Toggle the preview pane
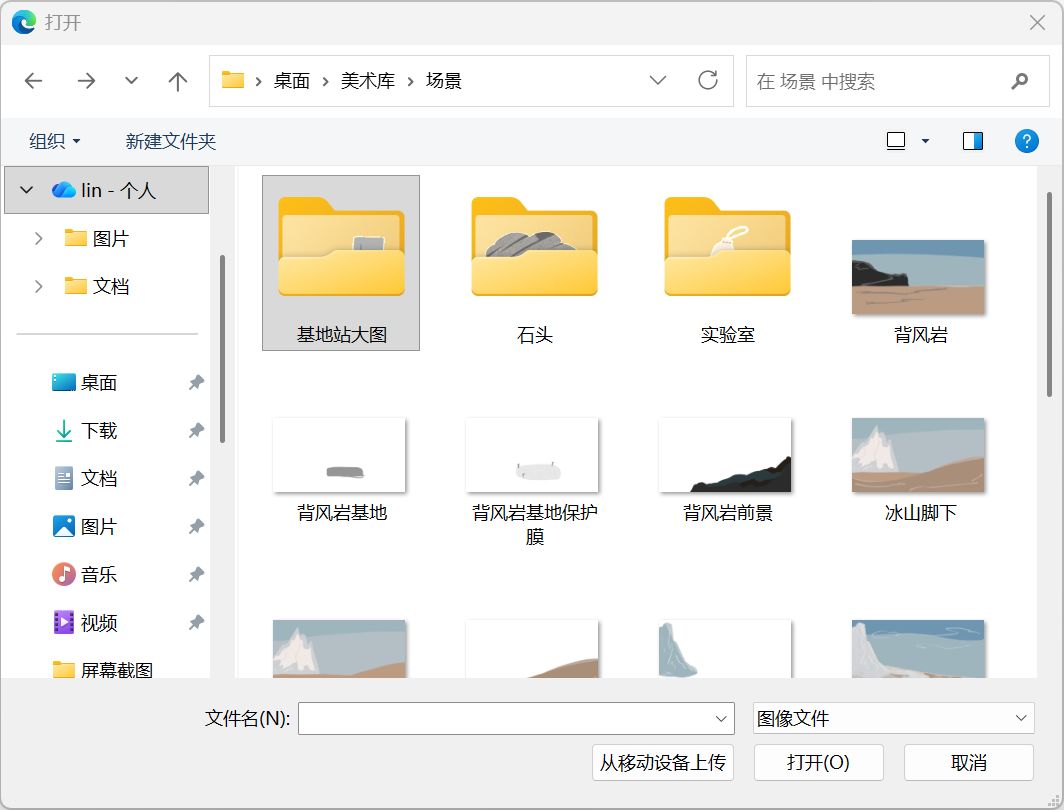This screenshot has height=810, width=1064. tap(973, 141)
